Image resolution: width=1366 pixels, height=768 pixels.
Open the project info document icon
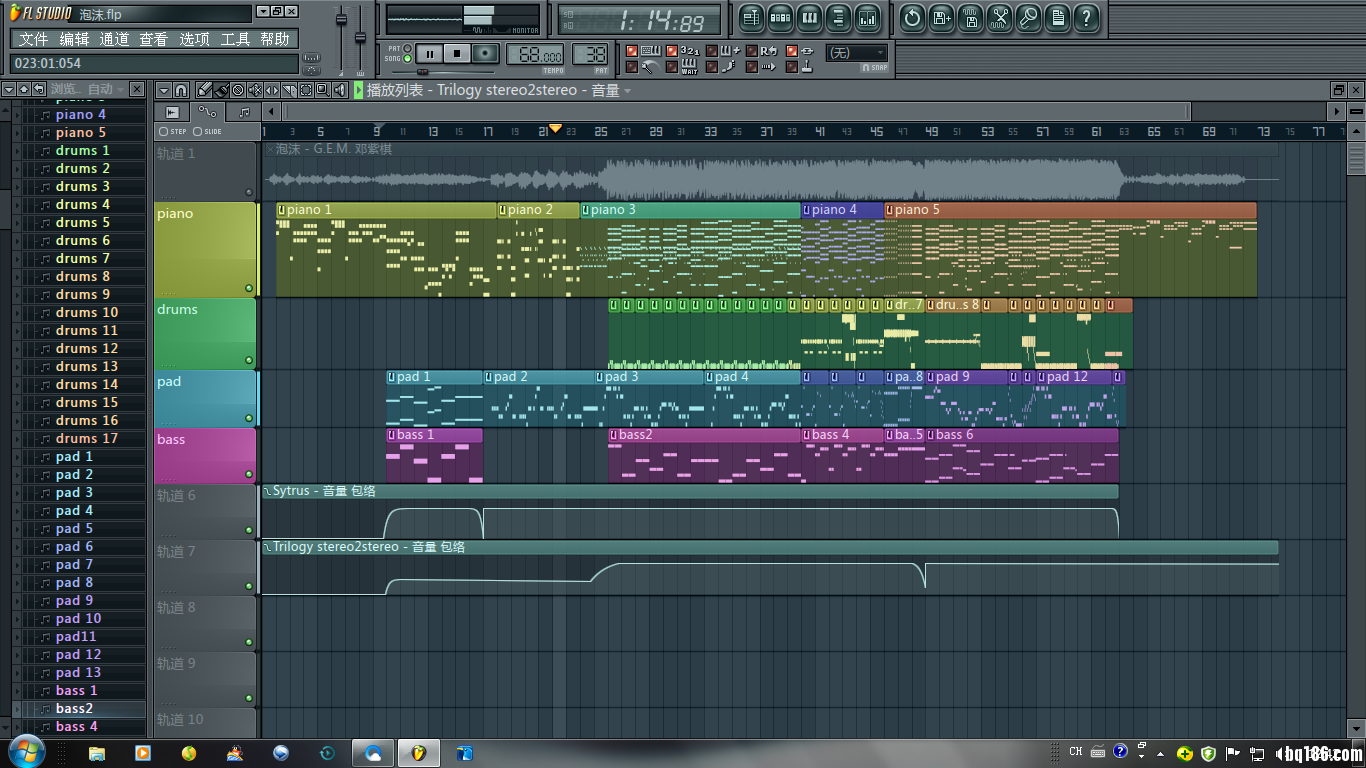coord(1057,18)
